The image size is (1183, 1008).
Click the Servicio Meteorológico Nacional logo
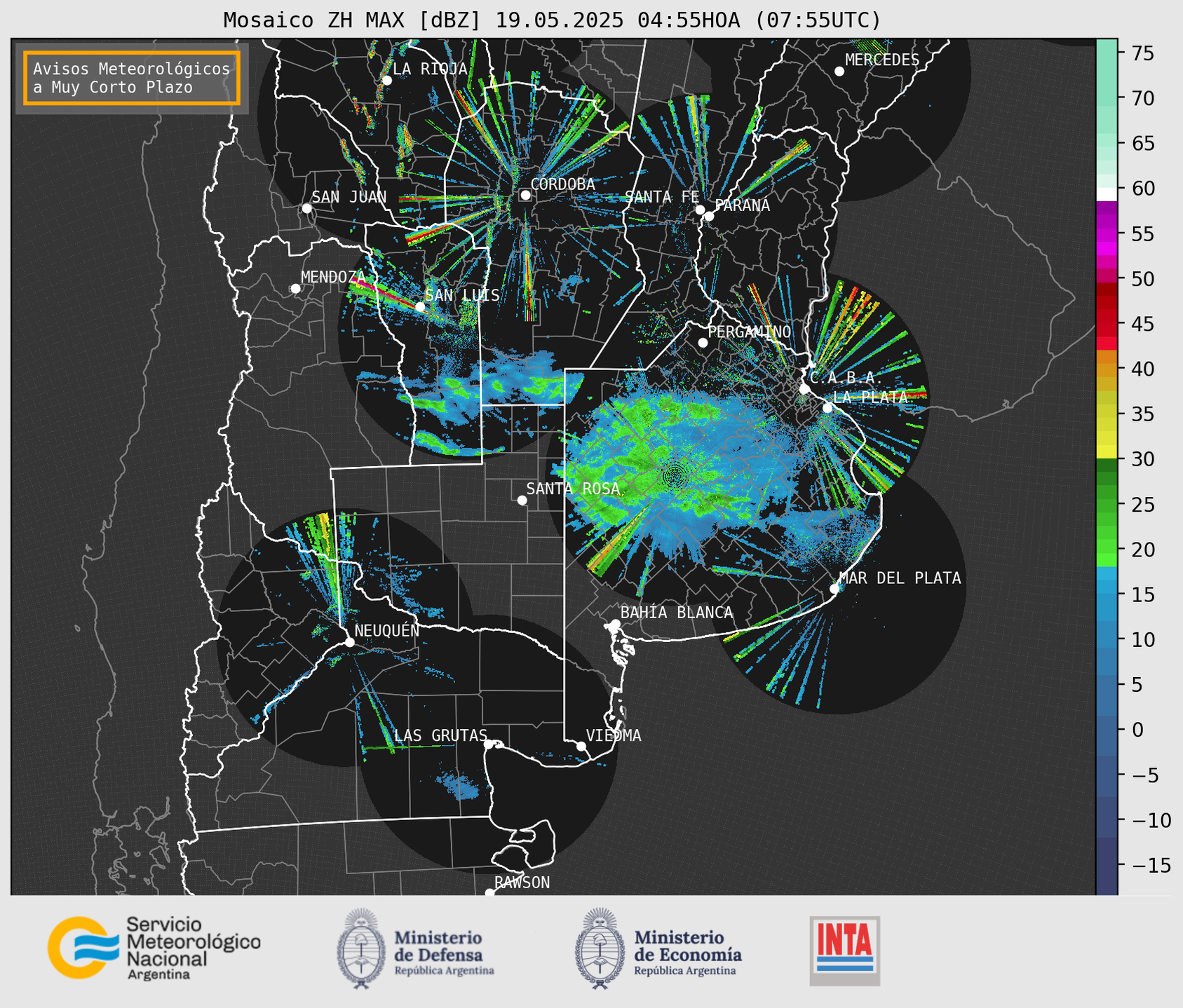click(x=154, y=948)
